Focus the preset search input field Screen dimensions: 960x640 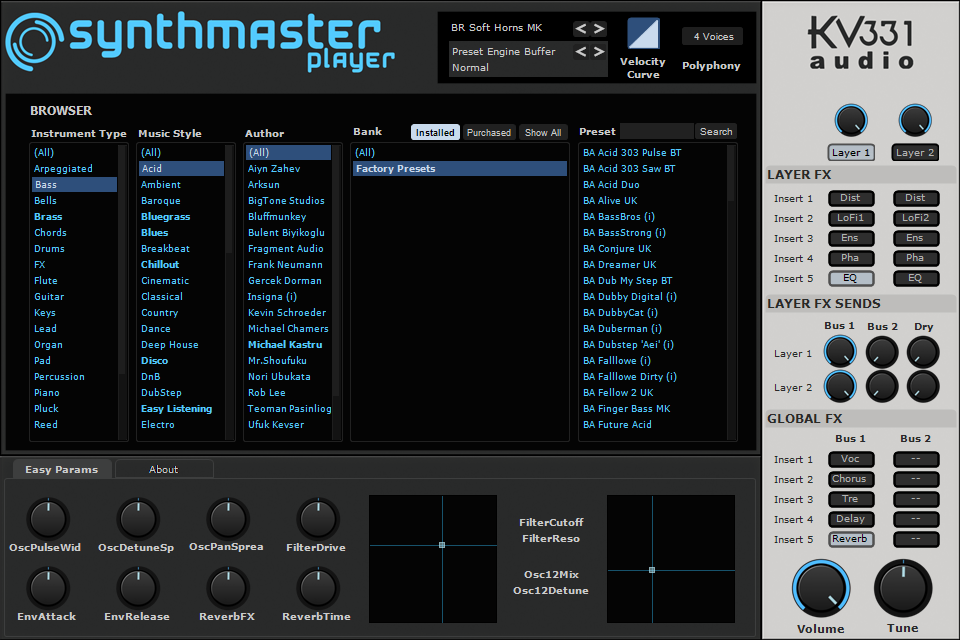[657, 132]
